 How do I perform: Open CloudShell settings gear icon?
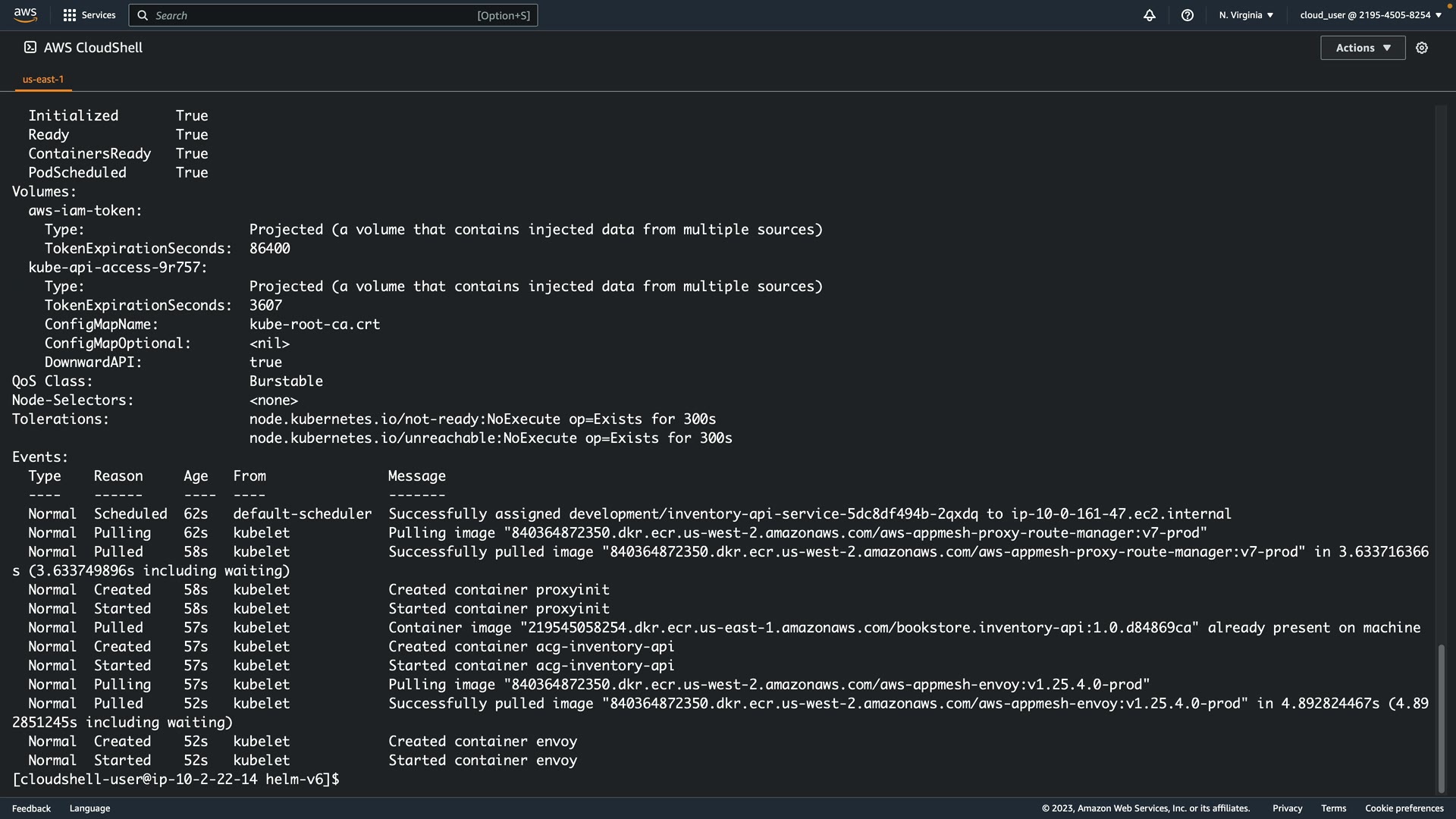click(x=1422, y=48)
